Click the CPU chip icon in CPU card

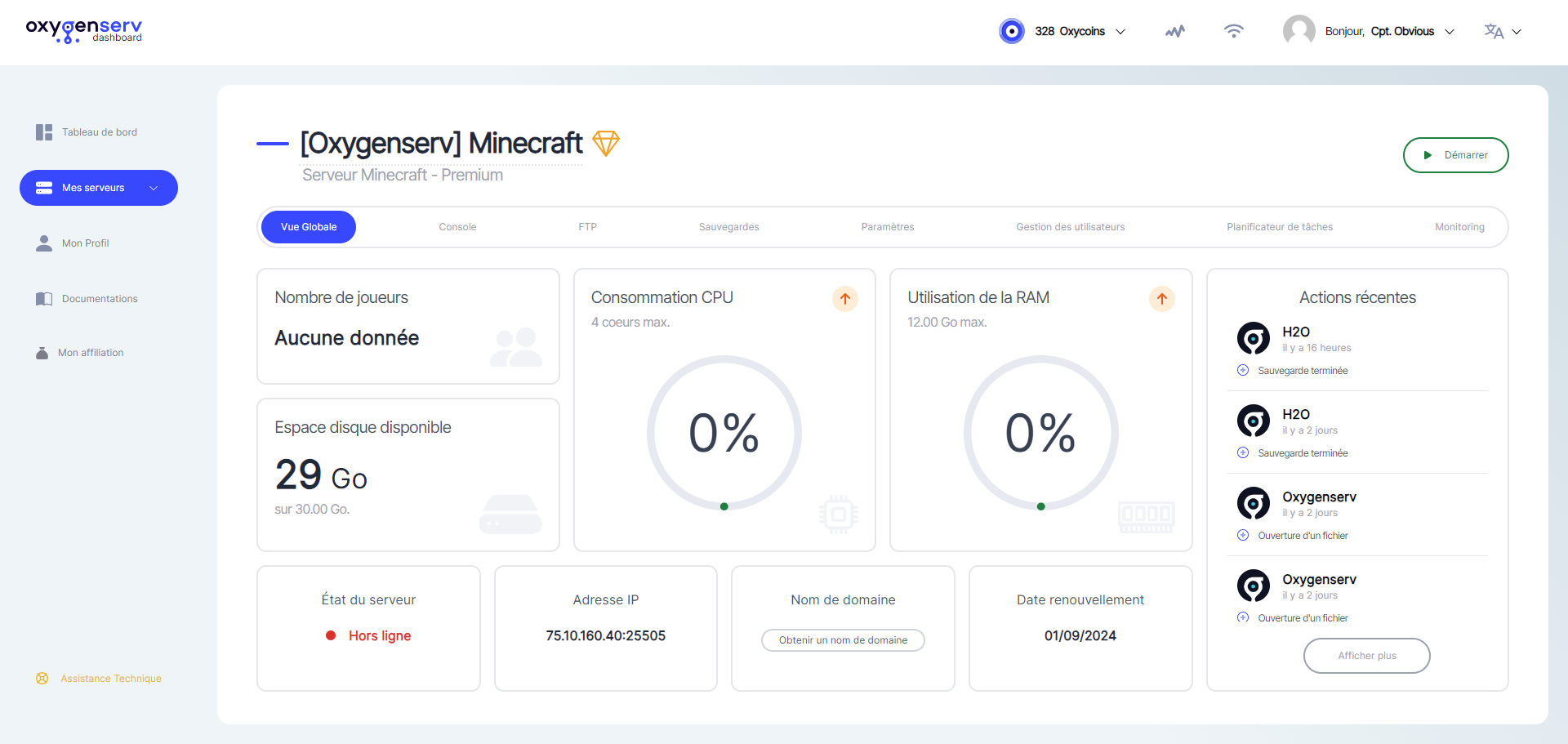pos(839,515)
